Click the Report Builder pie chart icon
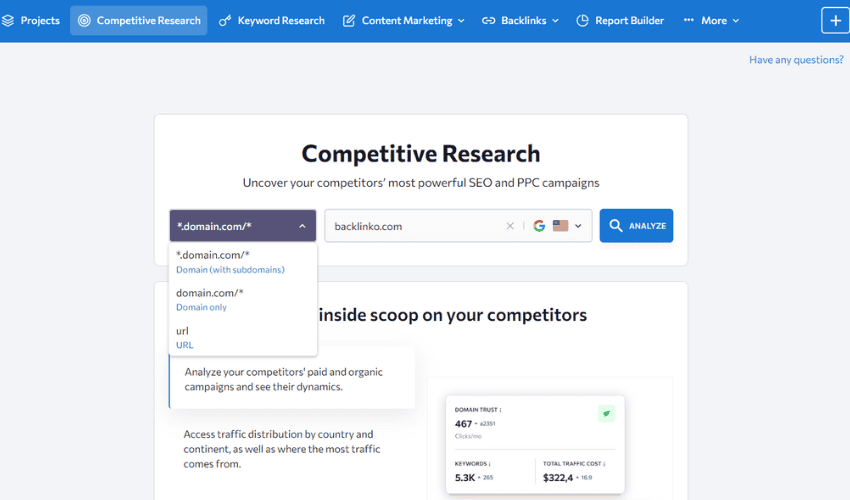Viewport: 850px width, 500px height. 582,21
